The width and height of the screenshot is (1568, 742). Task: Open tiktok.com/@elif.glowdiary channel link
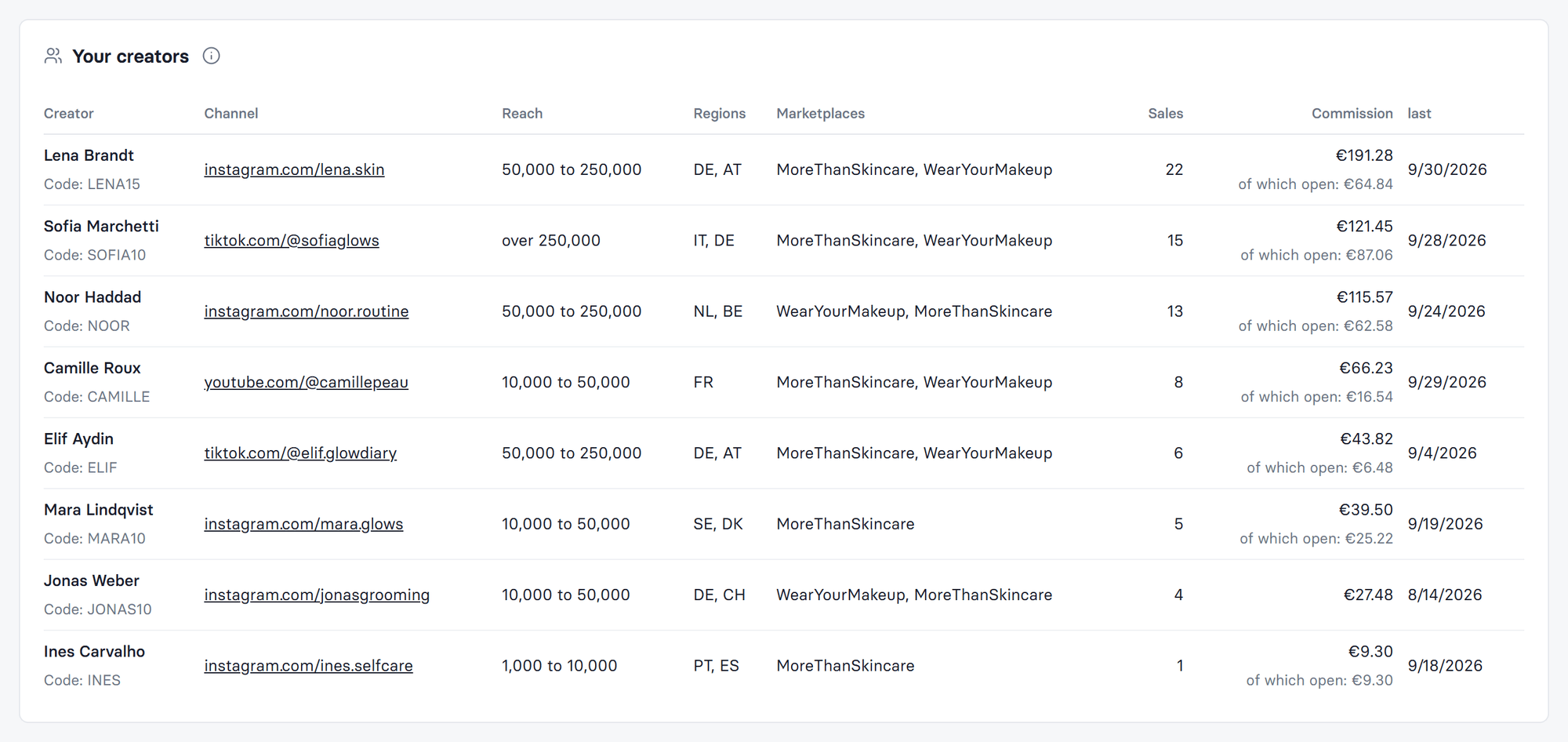pyautogui.click(x=300, y=453)
